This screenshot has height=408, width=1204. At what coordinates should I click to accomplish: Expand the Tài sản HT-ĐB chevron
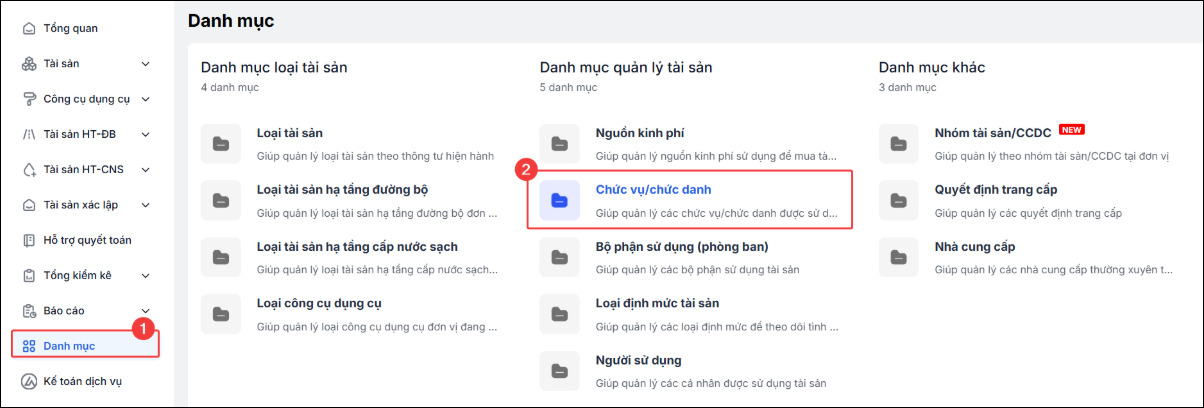click(146, 134)
